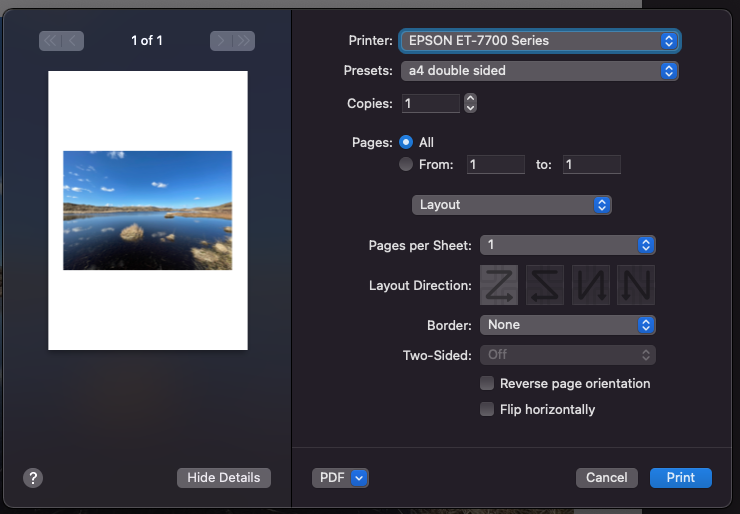Viewport: 740px width, 514px height.
Task: Click the to page number field
Action: click(591, 164)
